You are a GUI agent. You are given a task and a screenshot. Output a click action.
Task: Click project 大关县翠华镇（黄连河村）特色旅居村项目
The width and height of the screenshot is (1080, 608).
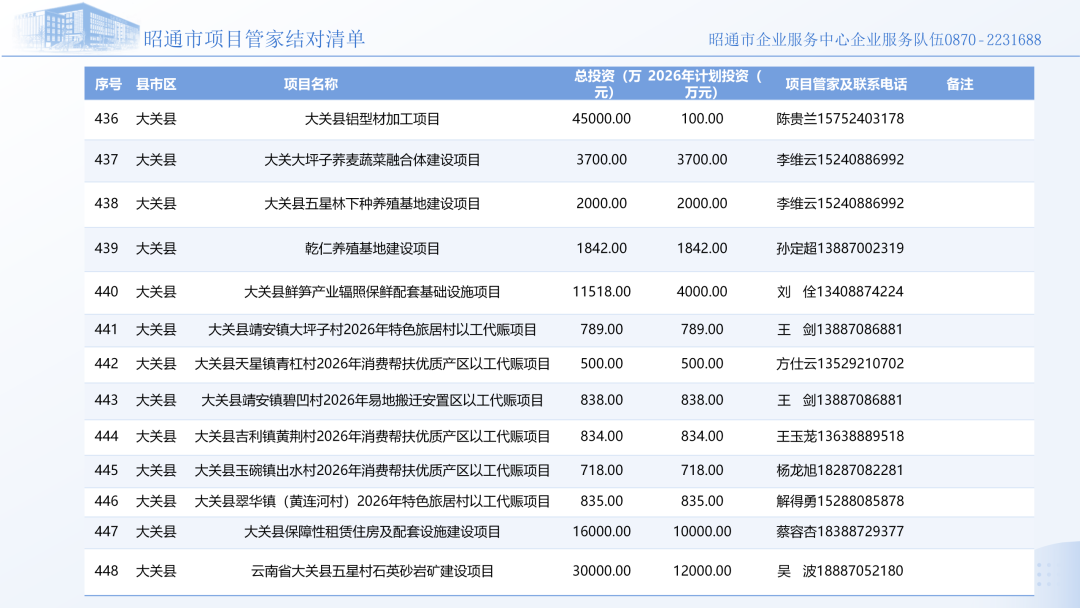(x=372, y=501)
